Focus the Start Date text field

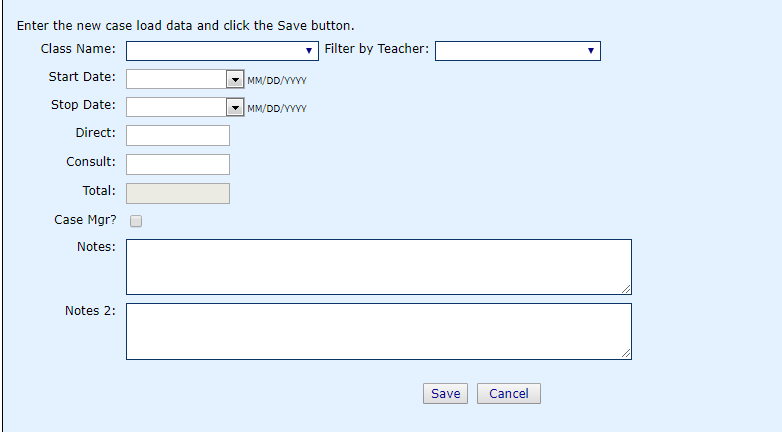point(177,79)
